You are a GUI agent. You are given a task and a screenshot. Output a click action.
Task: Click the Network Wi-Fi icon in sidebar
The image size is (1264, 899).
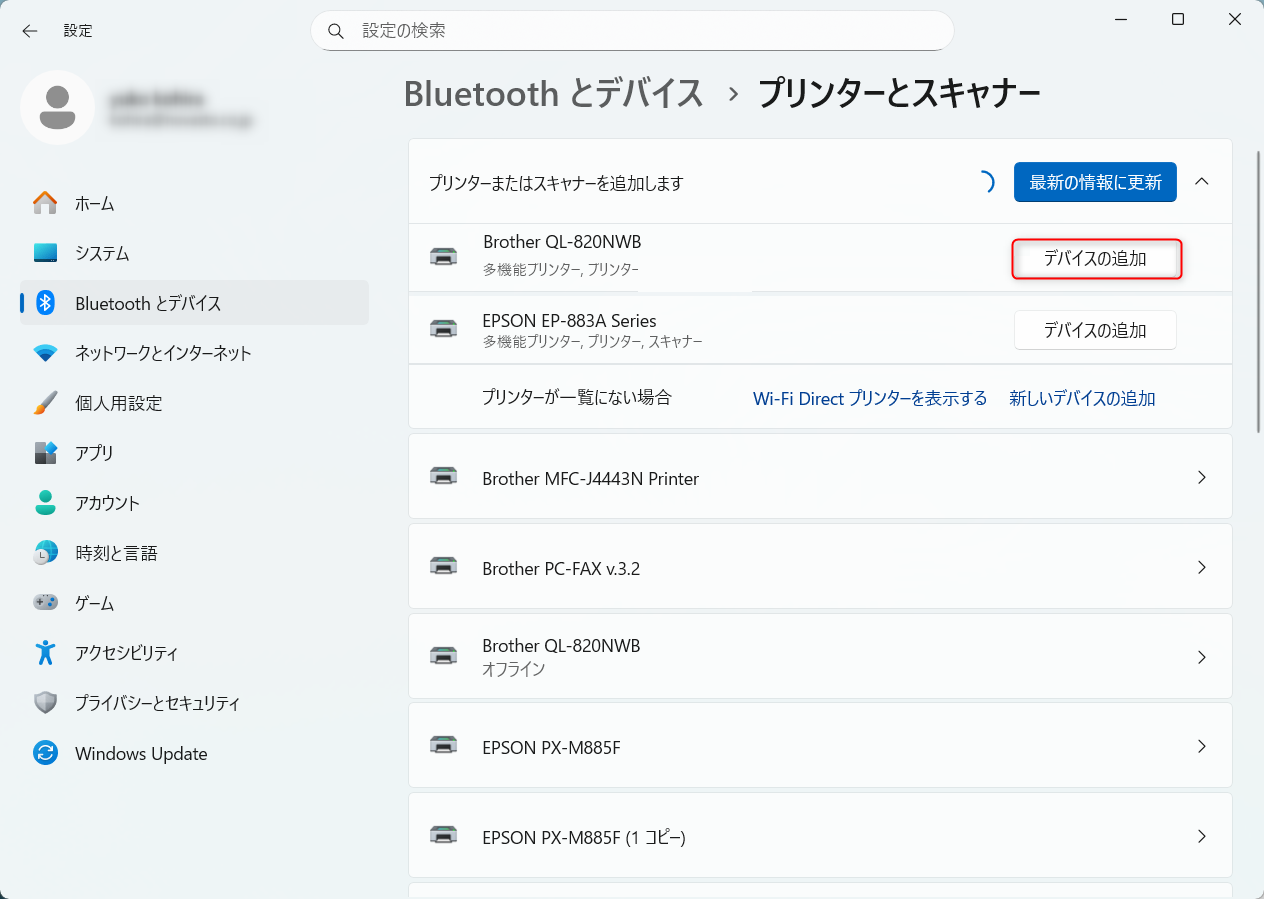click(x=45, y=353)
